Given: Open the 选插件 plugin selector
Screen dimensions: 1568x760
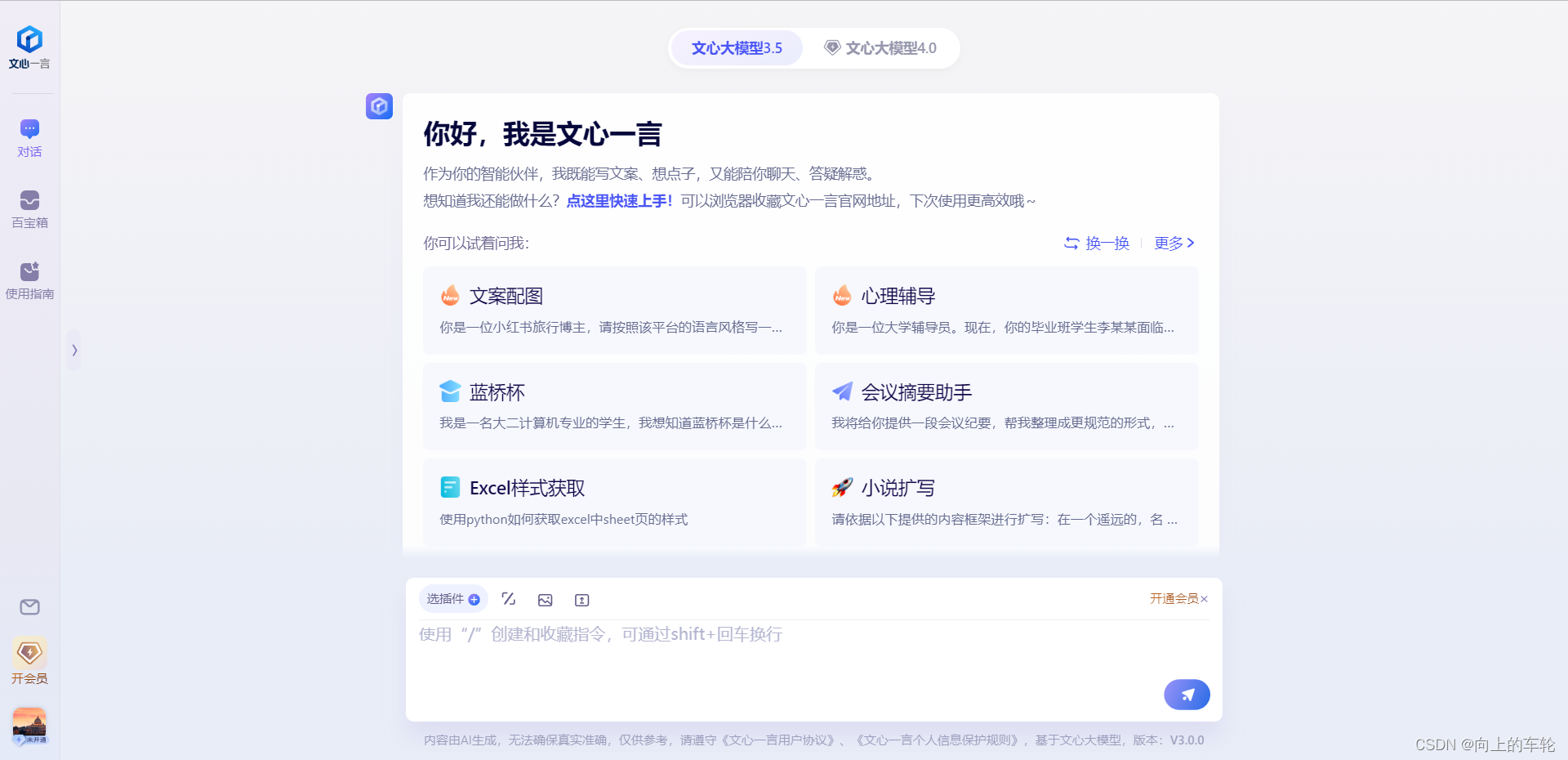Looking at the screenshot, I should [x=453, y=599].
